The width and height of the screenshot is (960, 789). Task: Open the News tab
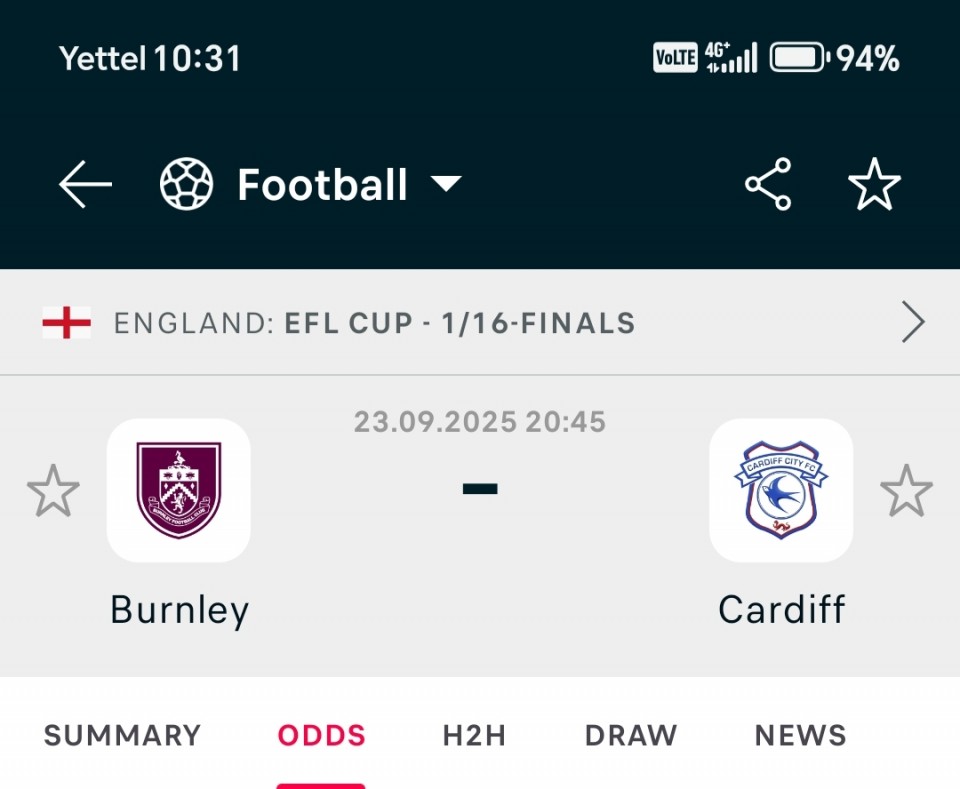801,736
